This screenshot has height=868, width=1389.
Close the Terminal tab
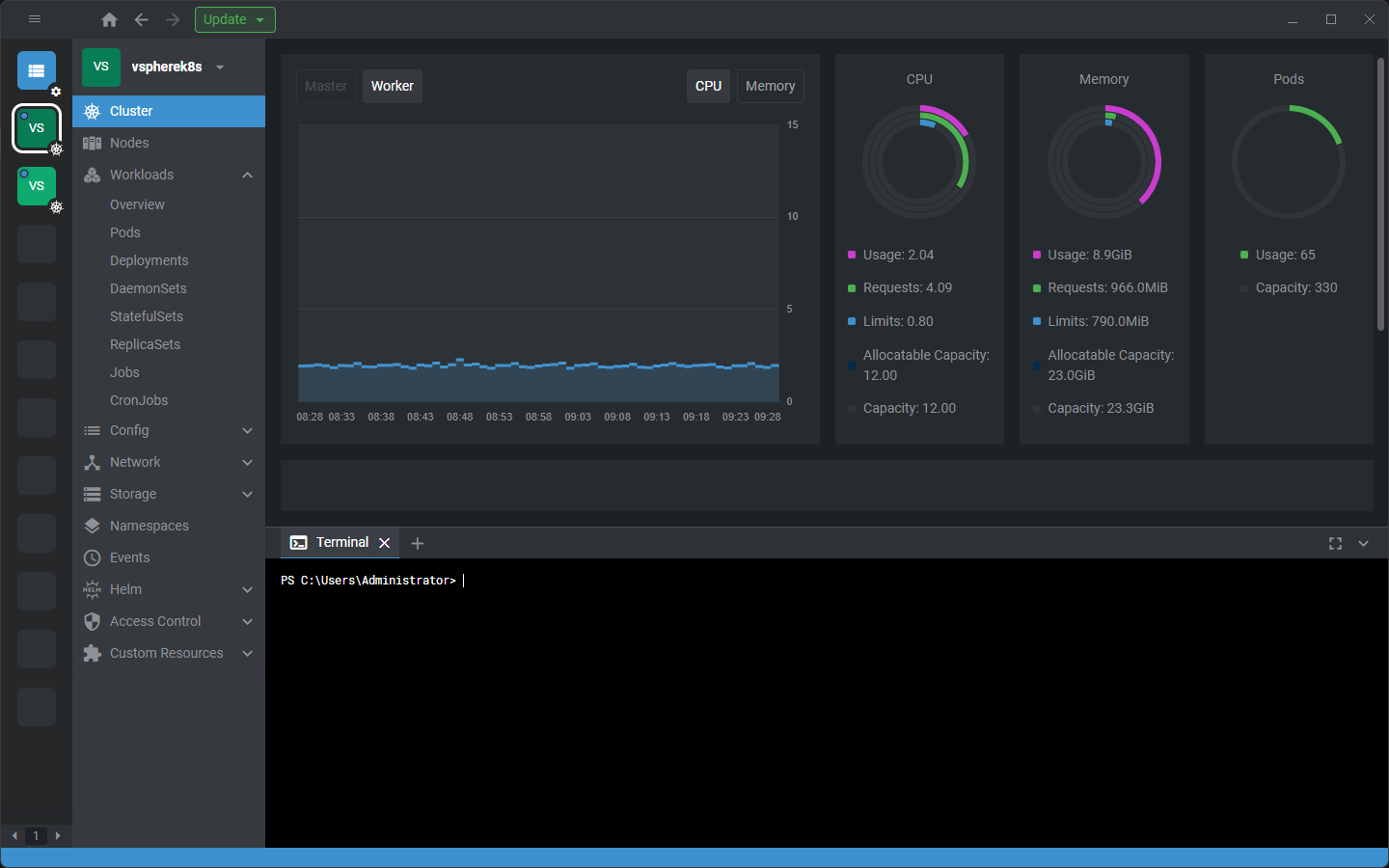[384, 543]
